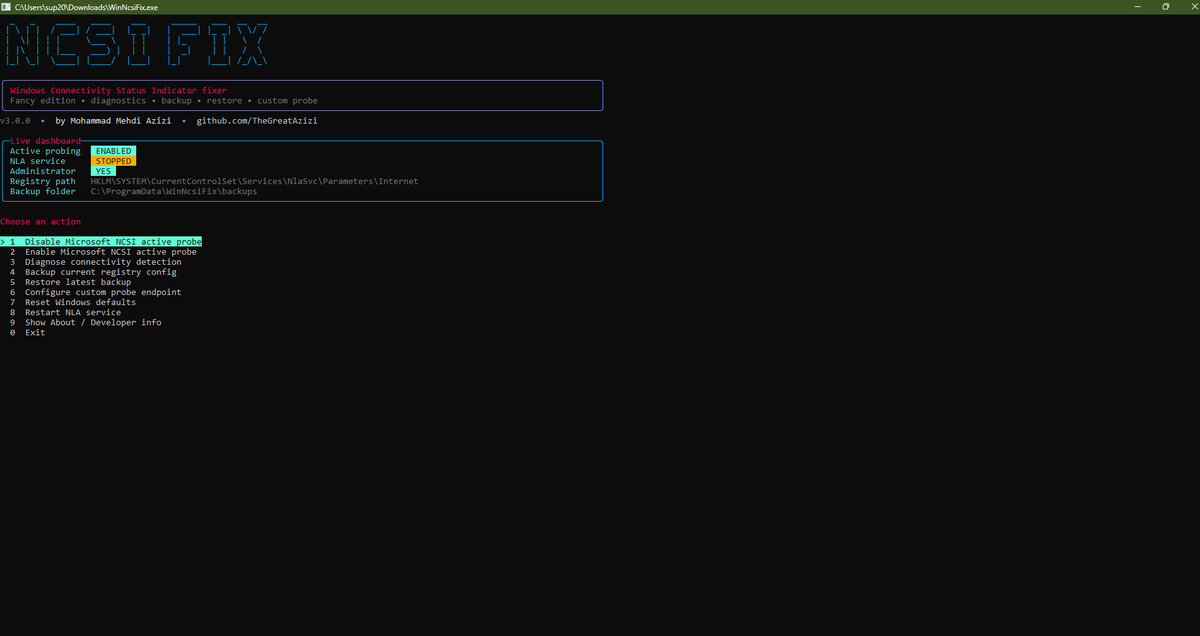The image size is (1200, 636).
Task: Click the Registry path label
Action: tap(43, 181)
